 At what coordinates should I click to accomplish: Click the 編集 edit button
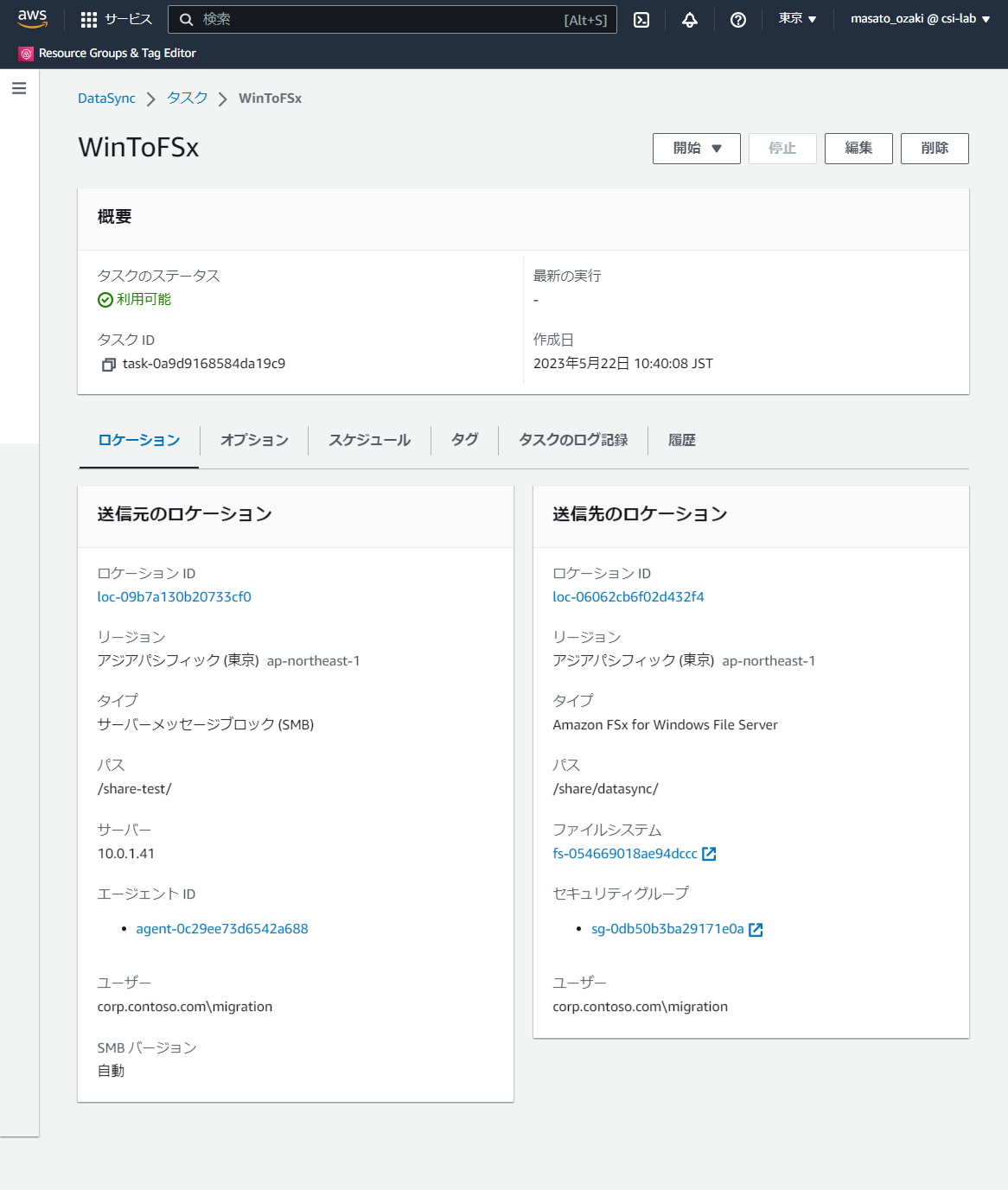(x=858, y=149)
